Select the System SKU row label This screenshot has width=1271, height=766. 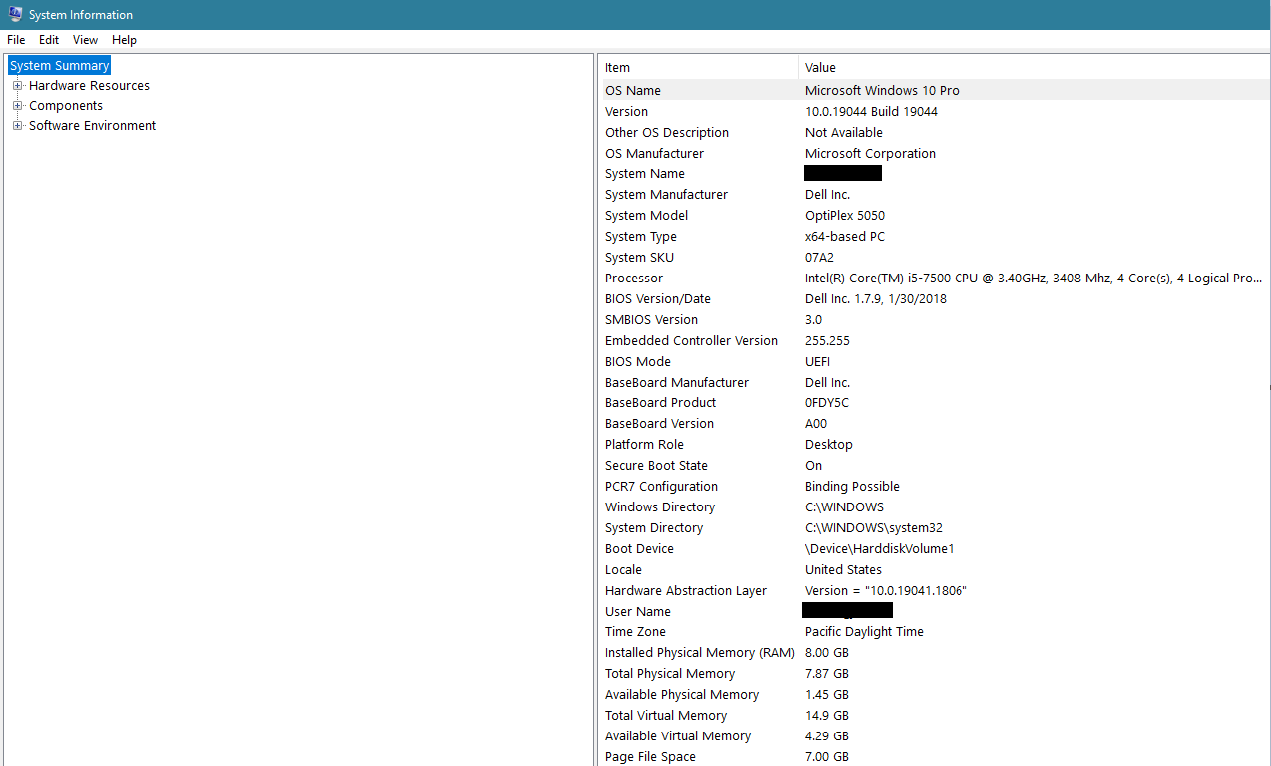pos(640,258)
